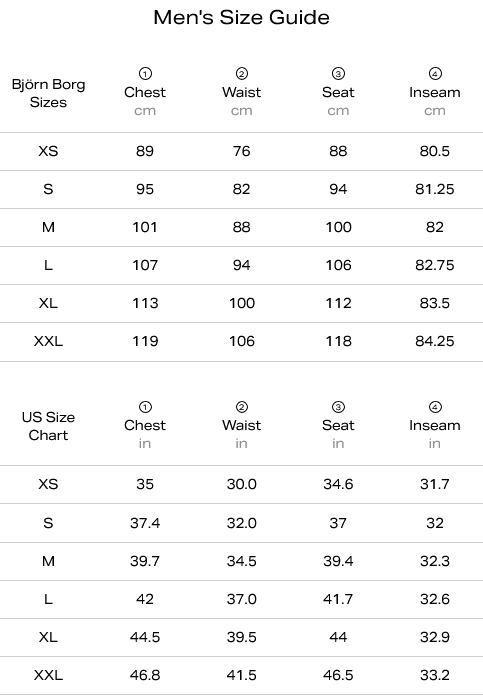Click the circled 2 icon above Waist in
The width and height of the screenshot is (483, 695).
pos(242,407)
